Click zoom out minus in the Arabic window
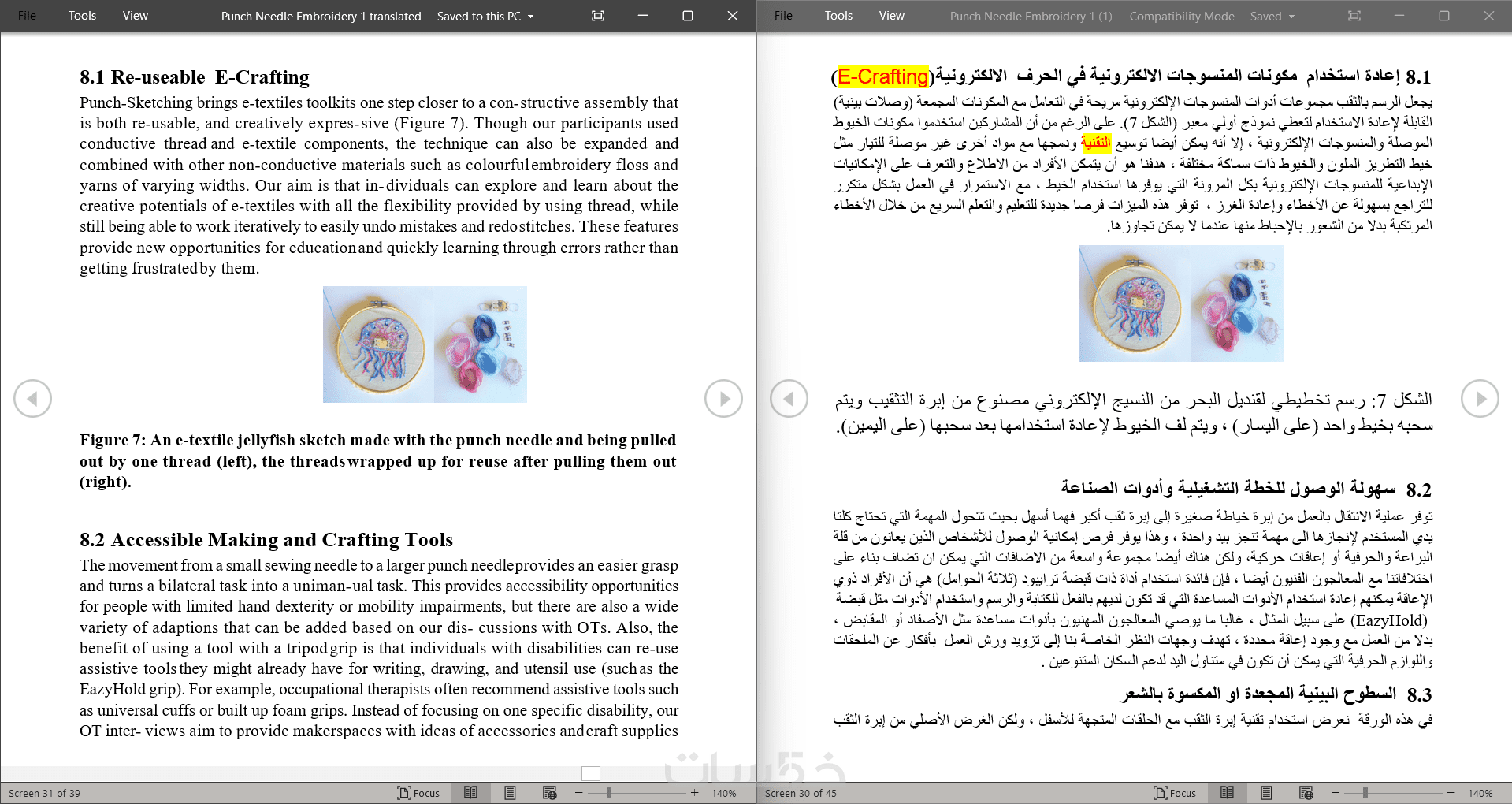 tap(1336, 793)
